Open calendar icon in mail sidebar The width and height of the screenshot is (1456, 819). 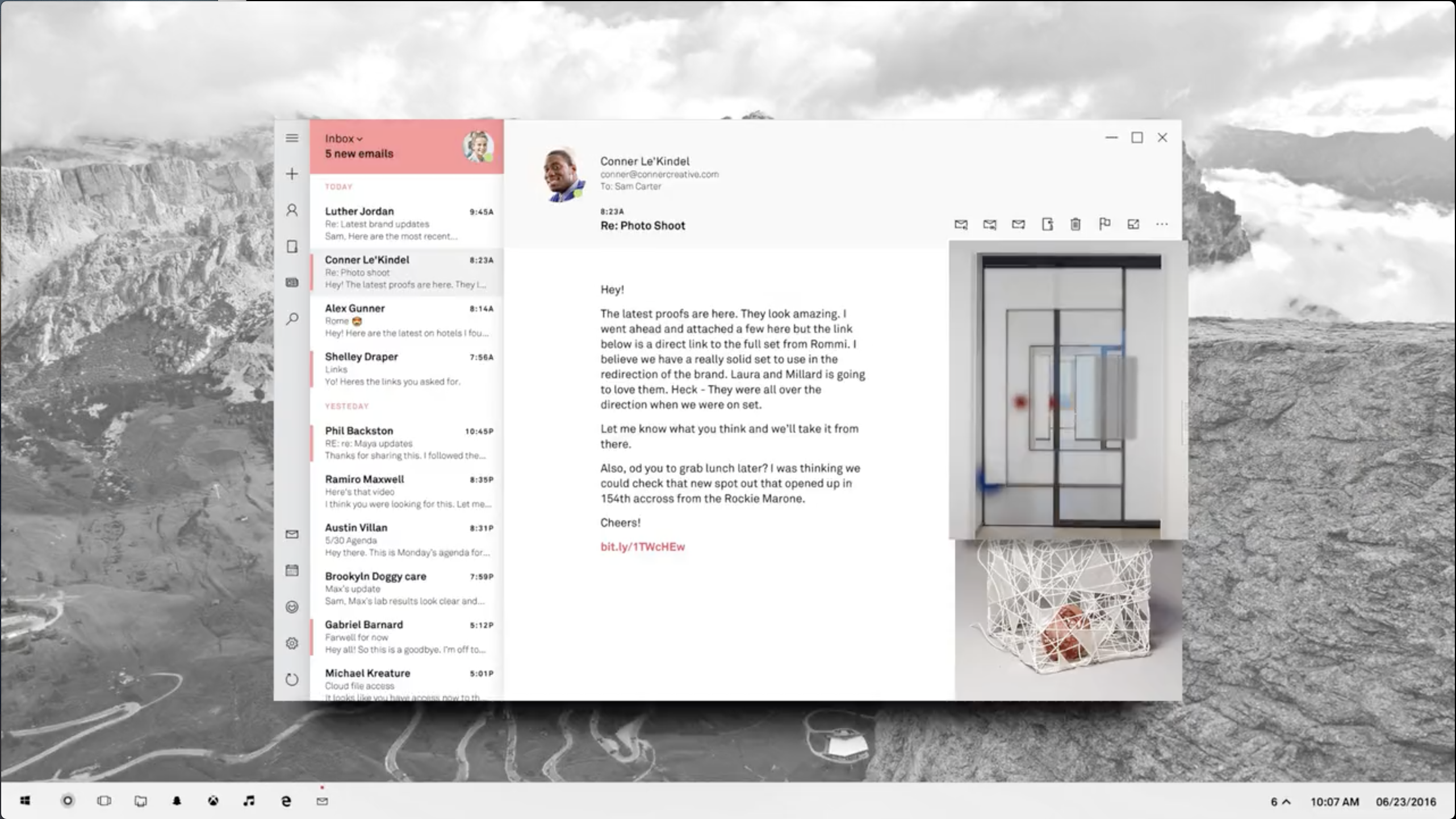click(292, 571)
